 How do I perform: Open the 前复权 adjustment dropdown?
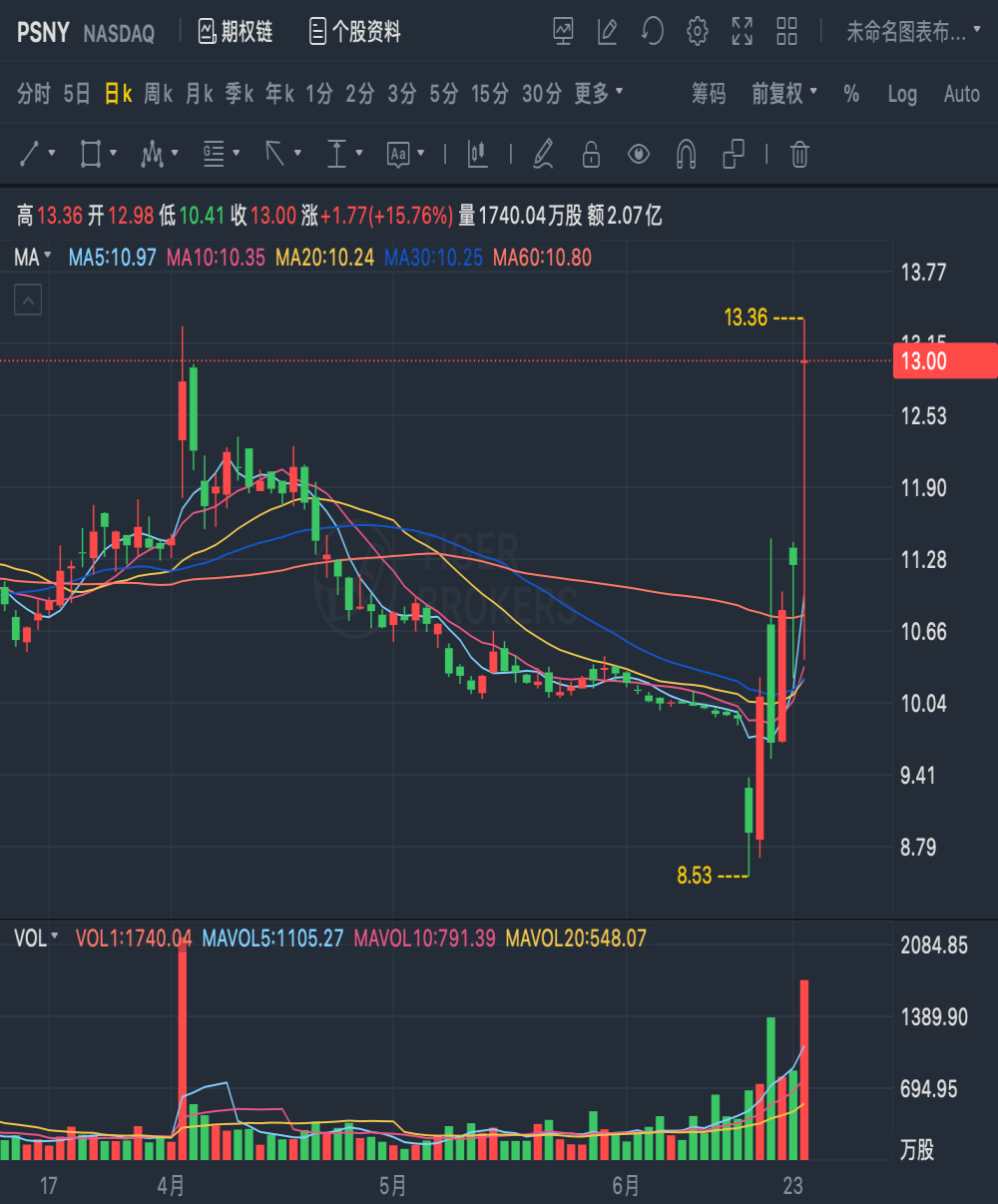tap(784, 93)
